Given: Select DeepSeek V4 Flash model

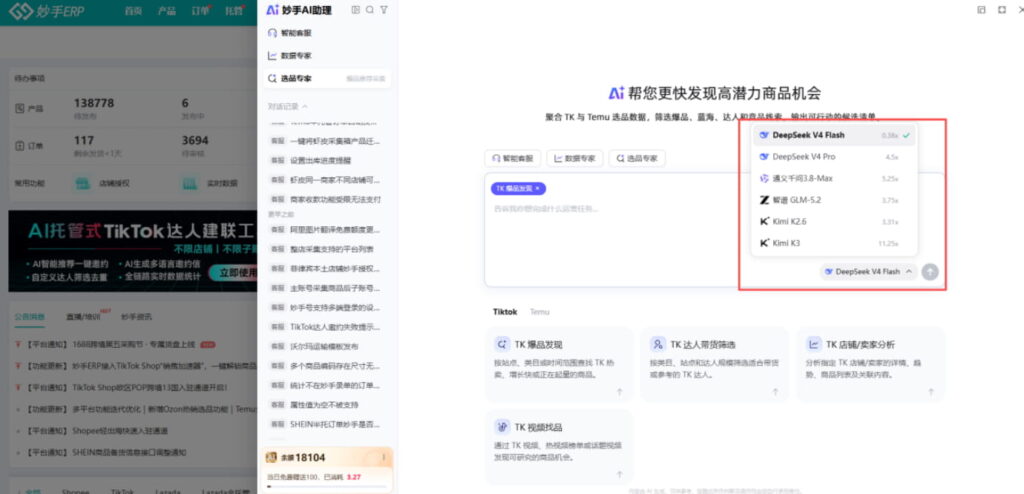Looking at the screenshot, I should (834, 135).
